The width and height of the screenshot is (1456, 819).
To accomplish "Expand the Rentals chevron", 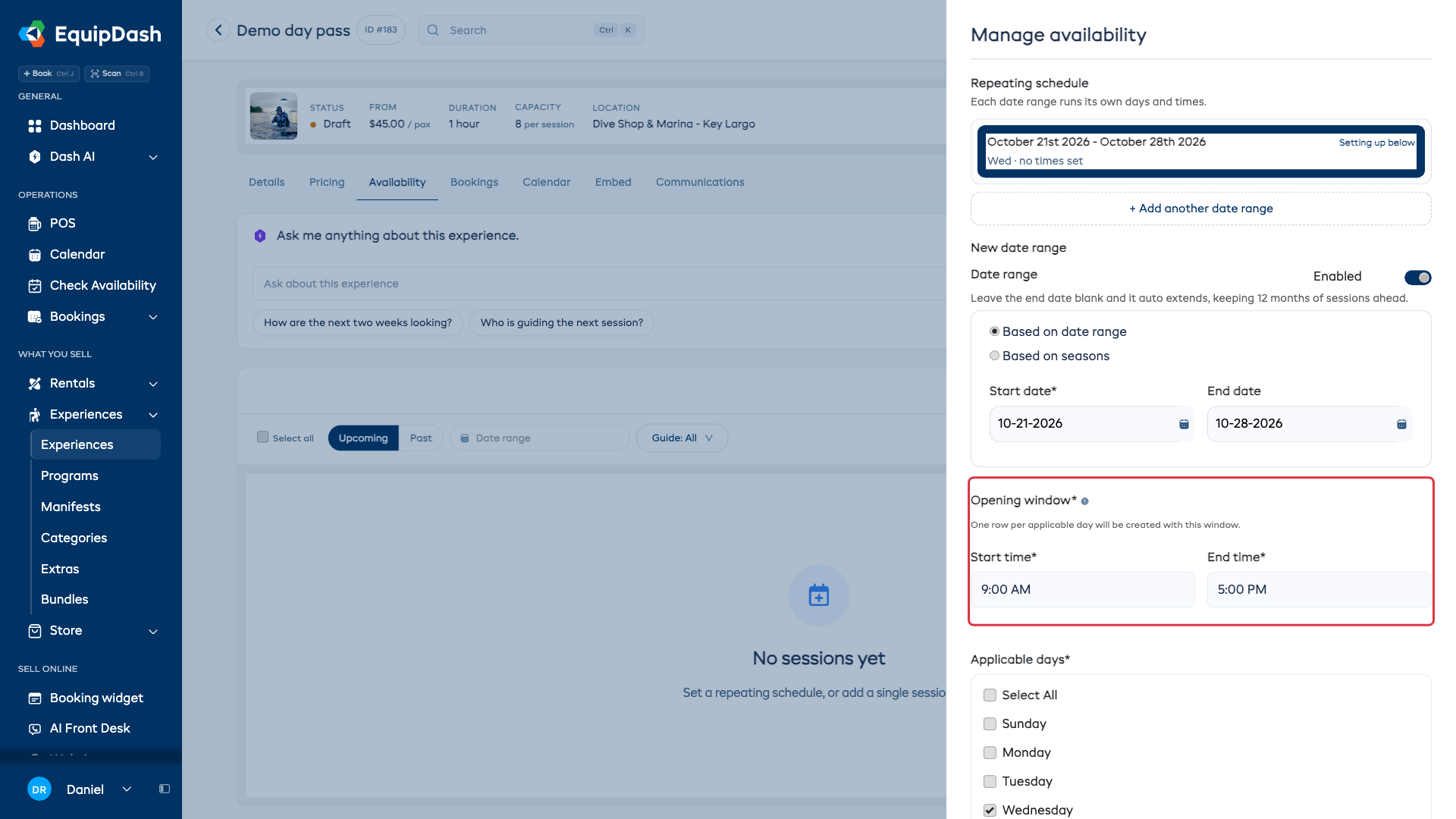I will (153, 384).
